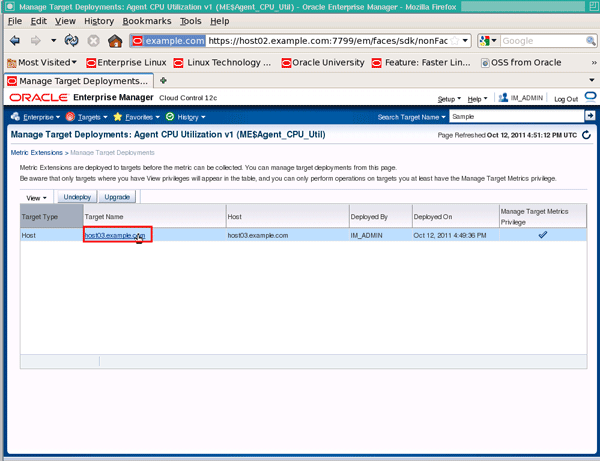Image resolution: width=600 pixels, height=461 pixels.
Task: Click the Google search input field
Action: tap(543, 41)
